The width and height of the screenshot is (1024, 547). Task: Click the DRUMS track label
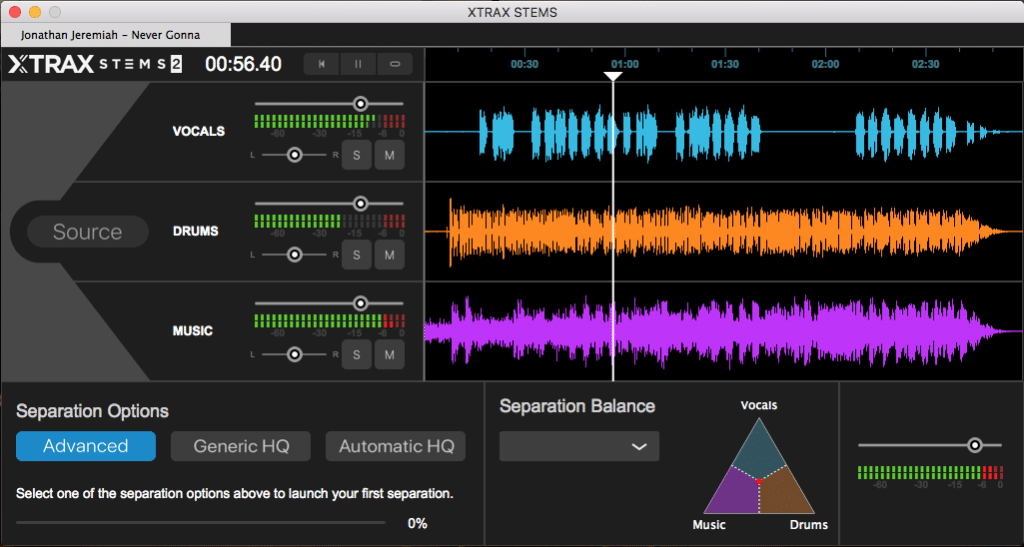195,231
